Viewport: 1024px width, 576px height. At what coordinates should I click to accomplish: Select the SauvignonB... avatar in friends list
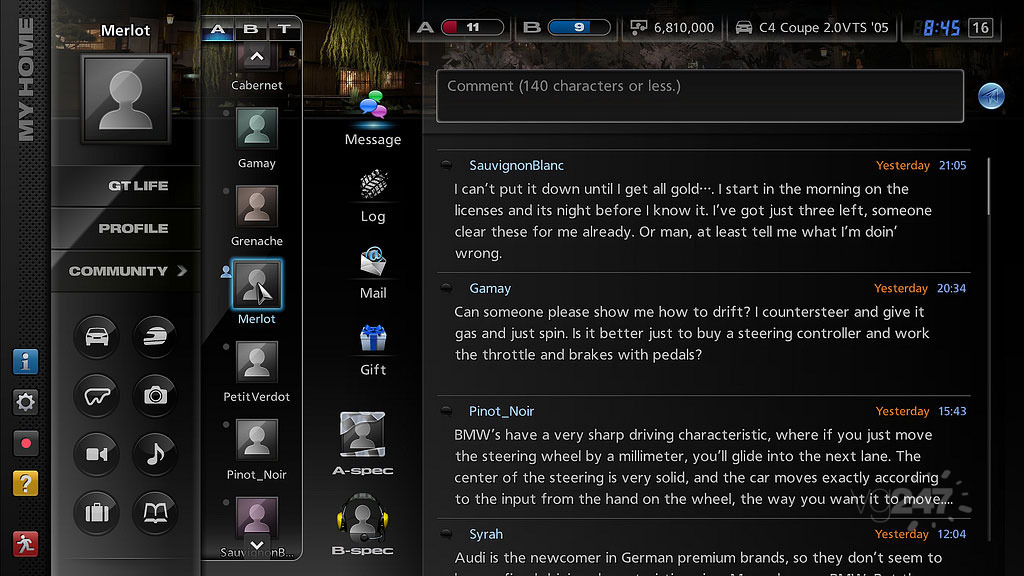257,517
